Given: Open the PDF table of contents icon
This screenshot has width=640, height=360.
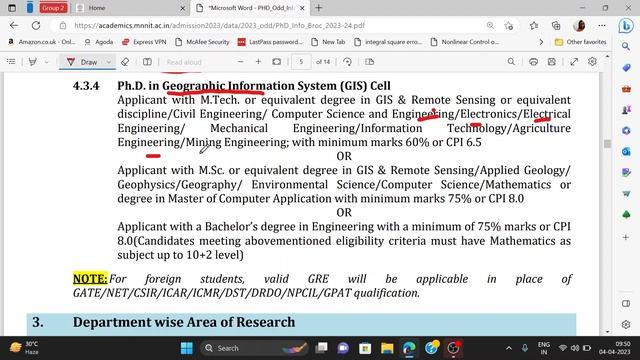Looking at the screenshot, I should coord(11,62).
